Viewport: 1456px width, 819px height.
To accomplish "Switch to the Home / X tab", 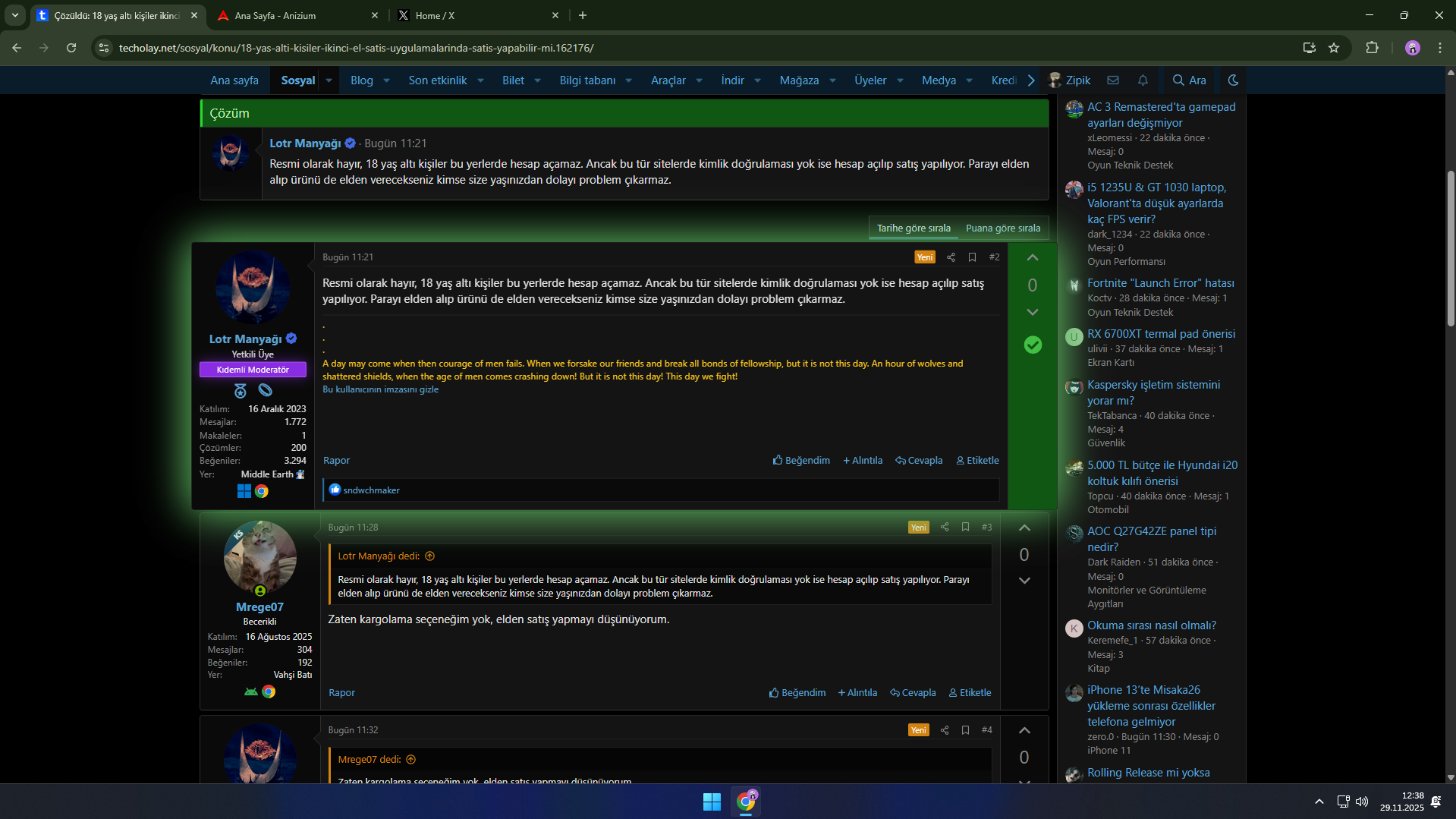I will click(x=478, y=15).
